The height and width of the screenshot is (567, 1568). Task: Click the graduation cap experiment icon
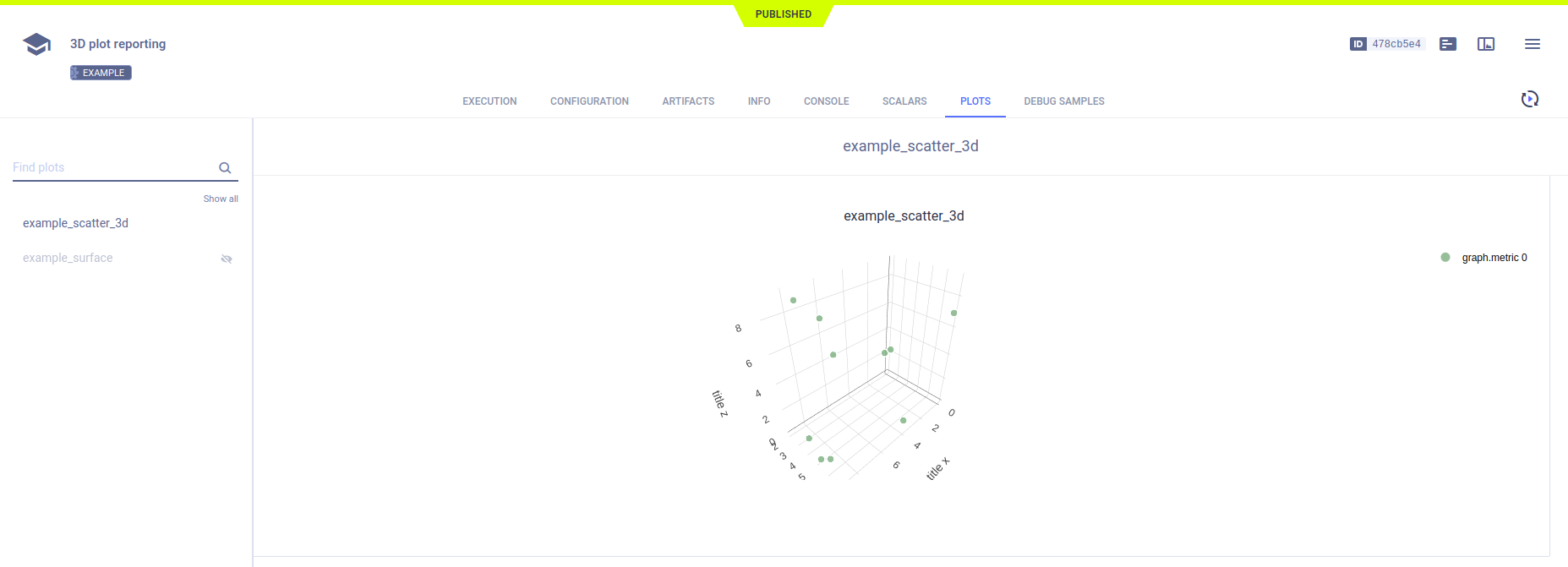pos(36,44)
